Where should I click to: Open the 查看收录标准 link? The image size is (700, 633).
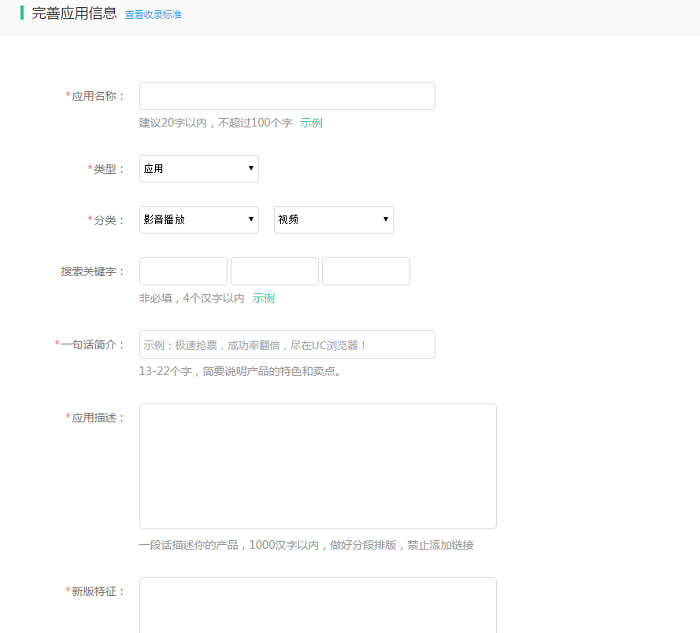click(153, 15)
